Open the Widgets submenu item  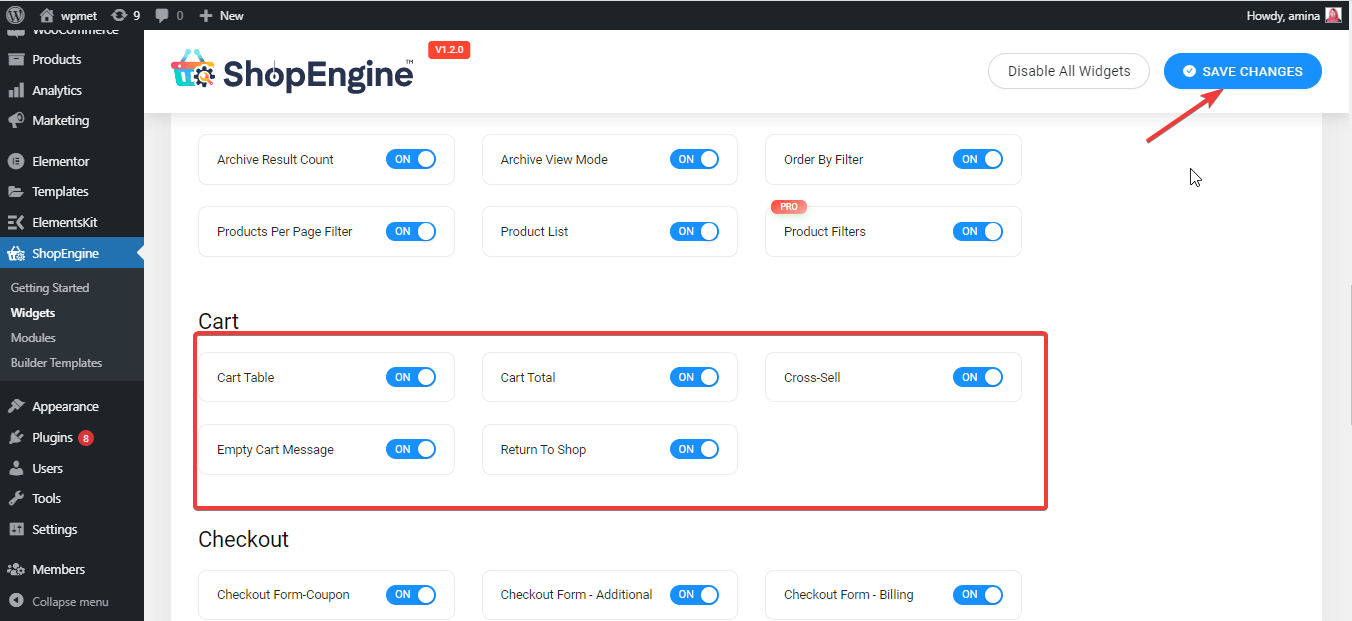click(x=33, y=313)
